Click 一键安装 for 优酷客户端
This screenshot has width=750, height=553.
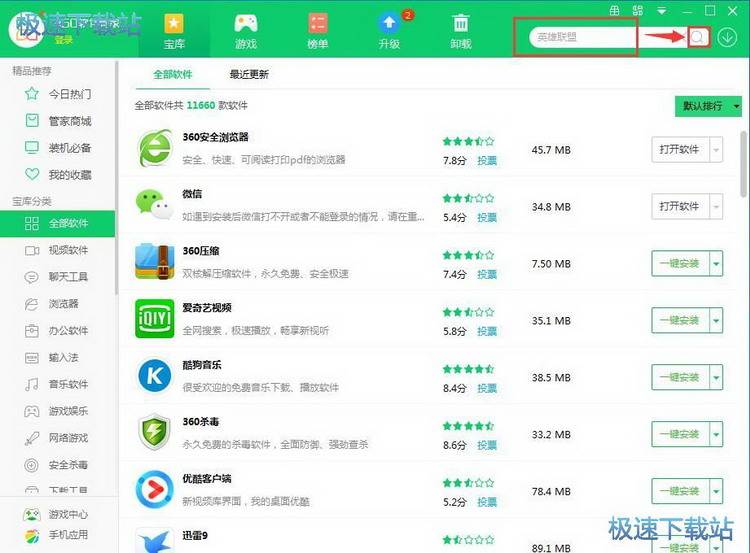[681, 491]
